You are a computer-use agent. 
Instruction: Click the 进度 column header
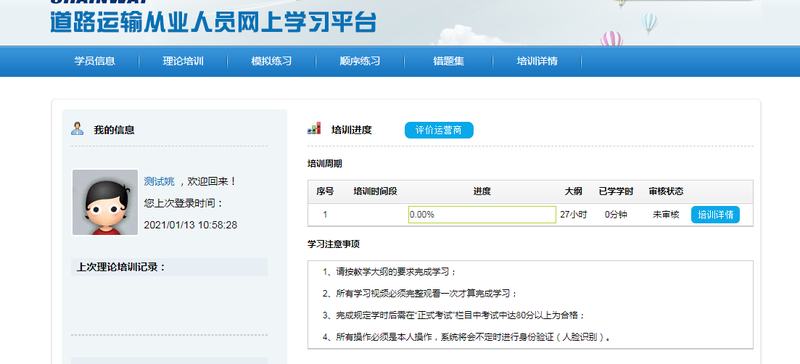pos(482,191)
